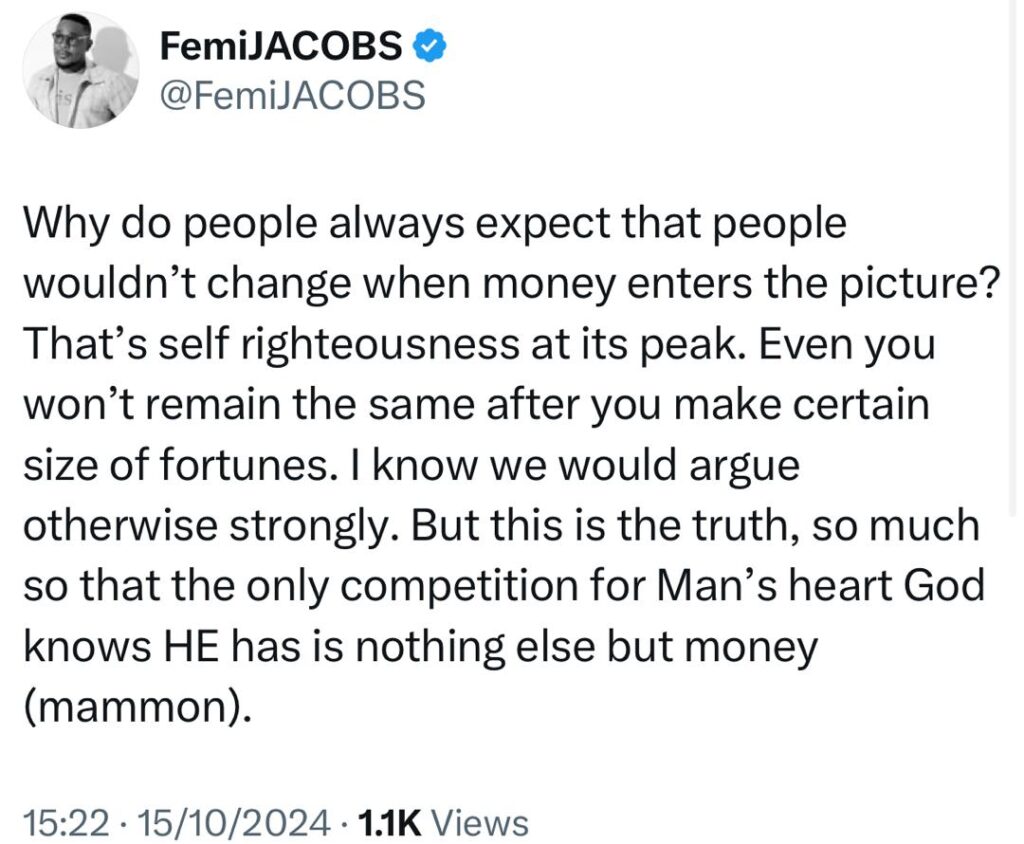1024x844 pixels.
Task: Click the word (mammon) in tweet
Action: (137, 707)
